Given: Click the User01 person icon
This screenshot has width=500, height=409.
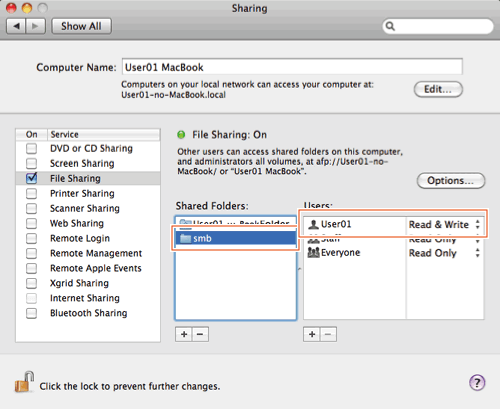Looking at the screenshot, I should tap(313, 224).
